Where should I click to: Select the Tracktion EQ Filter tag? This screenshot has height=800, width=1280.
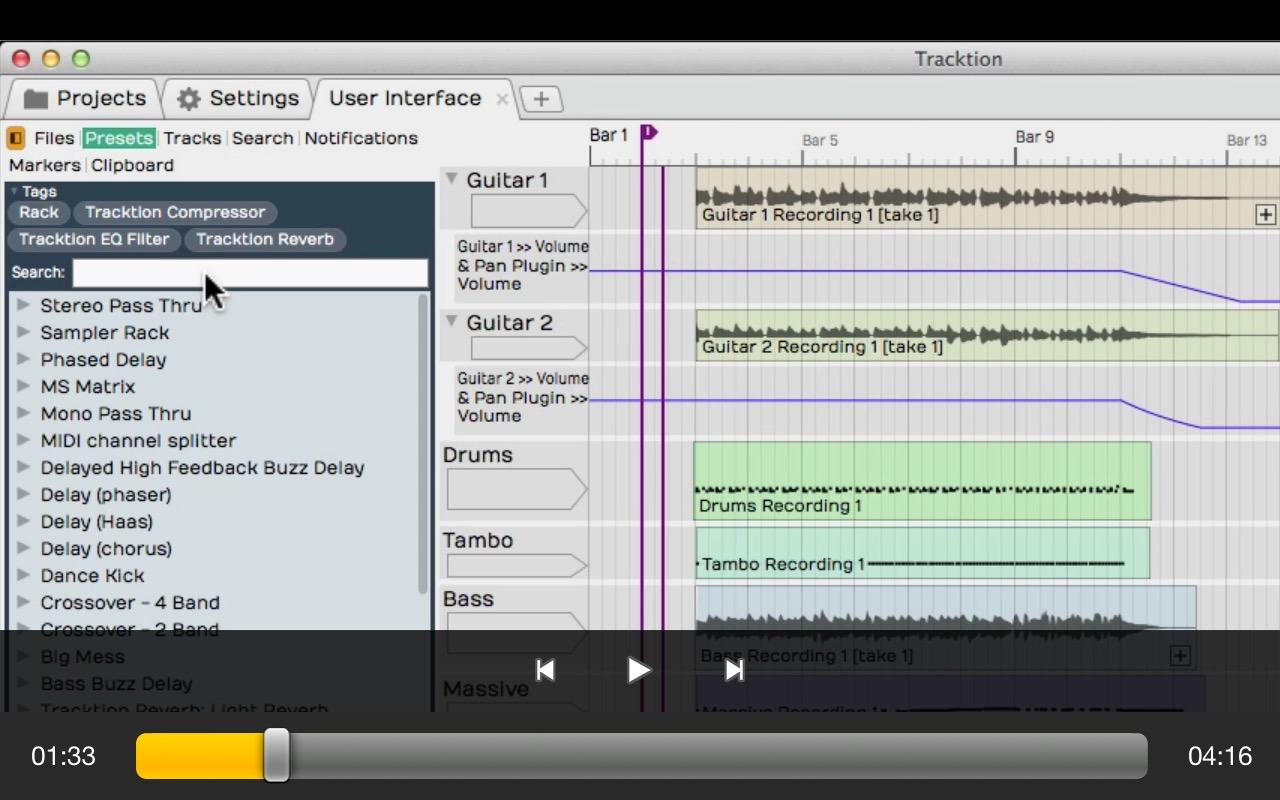(95, 239)
